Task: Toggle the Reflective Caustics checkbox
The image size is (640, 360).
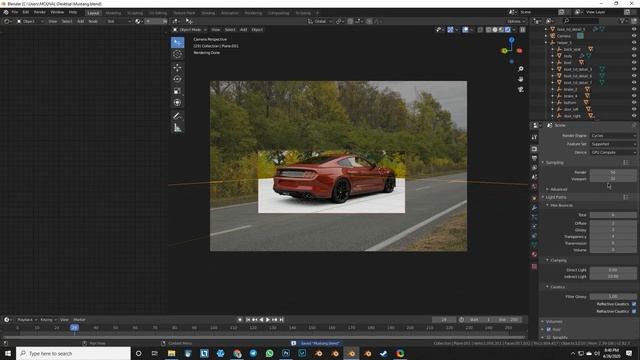Action: pos(634,304)
